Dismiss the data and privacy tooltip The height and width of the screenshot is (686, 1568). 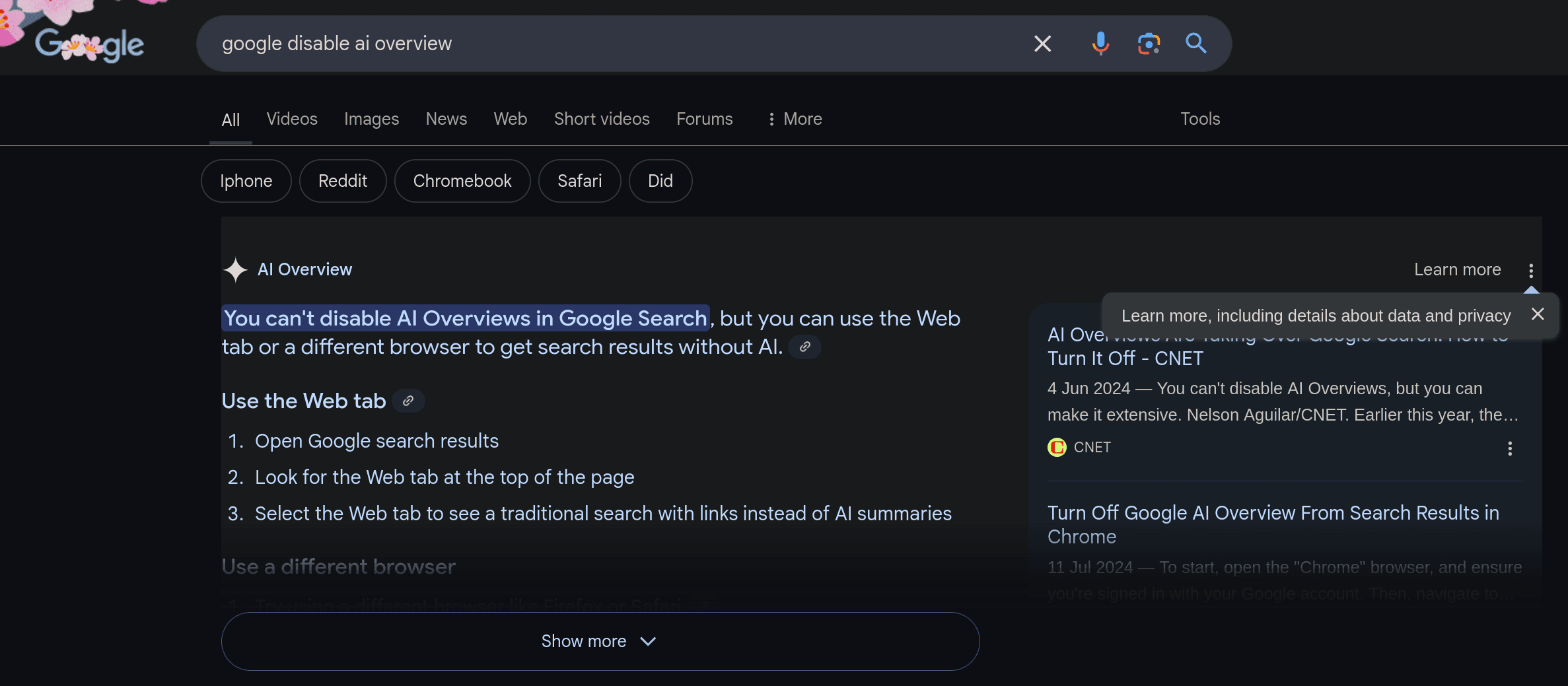pyautogui.click(x=1538, y=314)
